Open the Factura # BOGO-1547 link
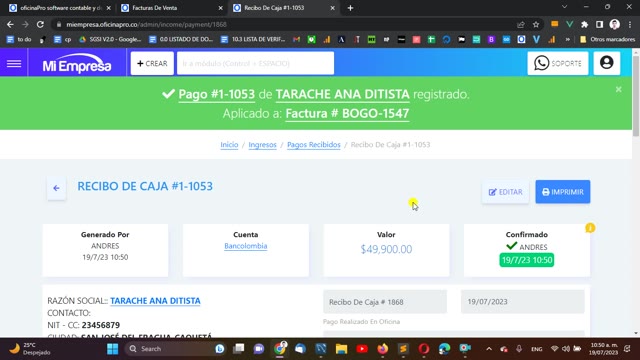The width and height of the screenshot is (640, 360). point(347,113)
